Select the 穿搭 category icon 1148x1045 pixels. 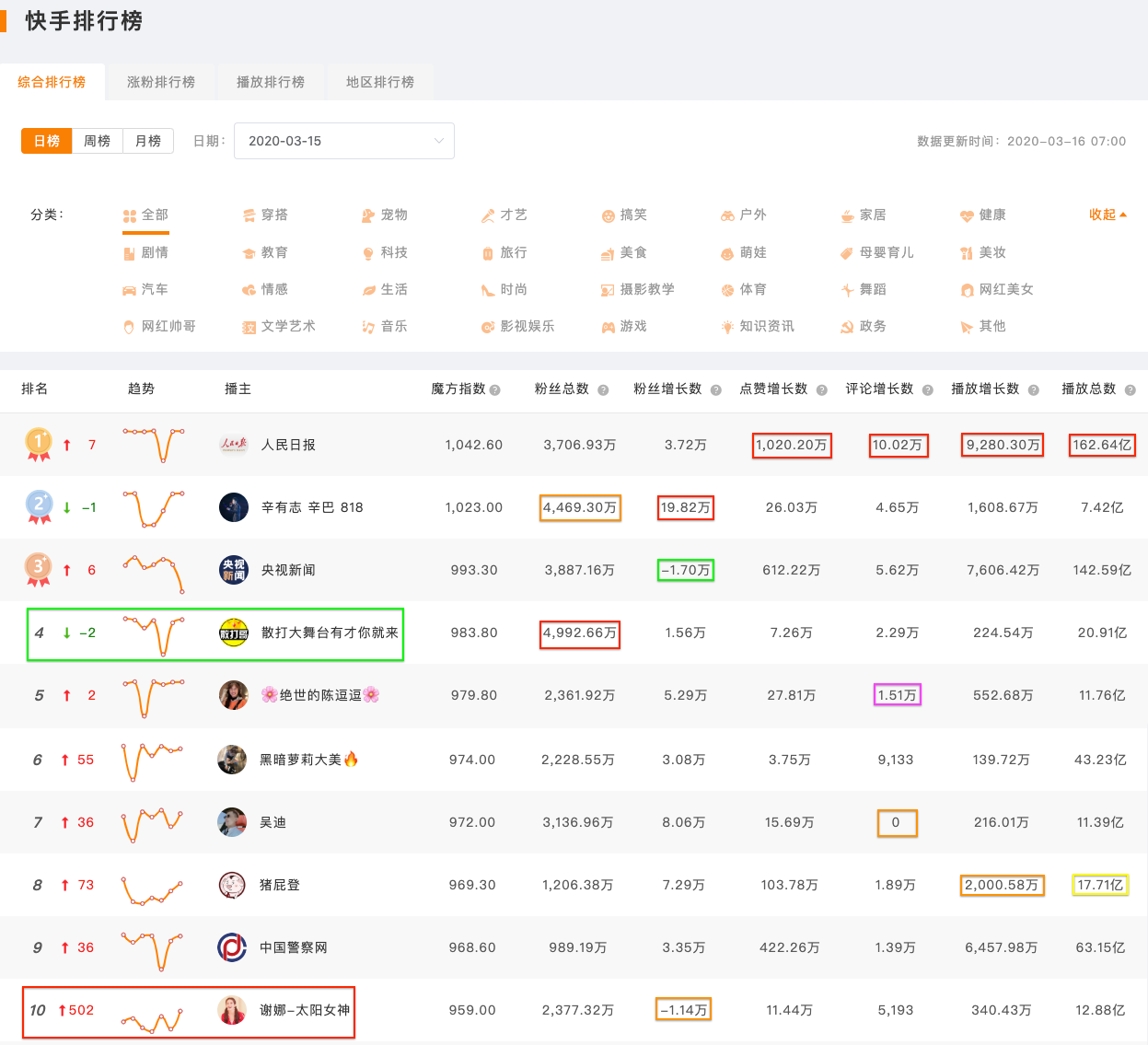click(249, 215)
